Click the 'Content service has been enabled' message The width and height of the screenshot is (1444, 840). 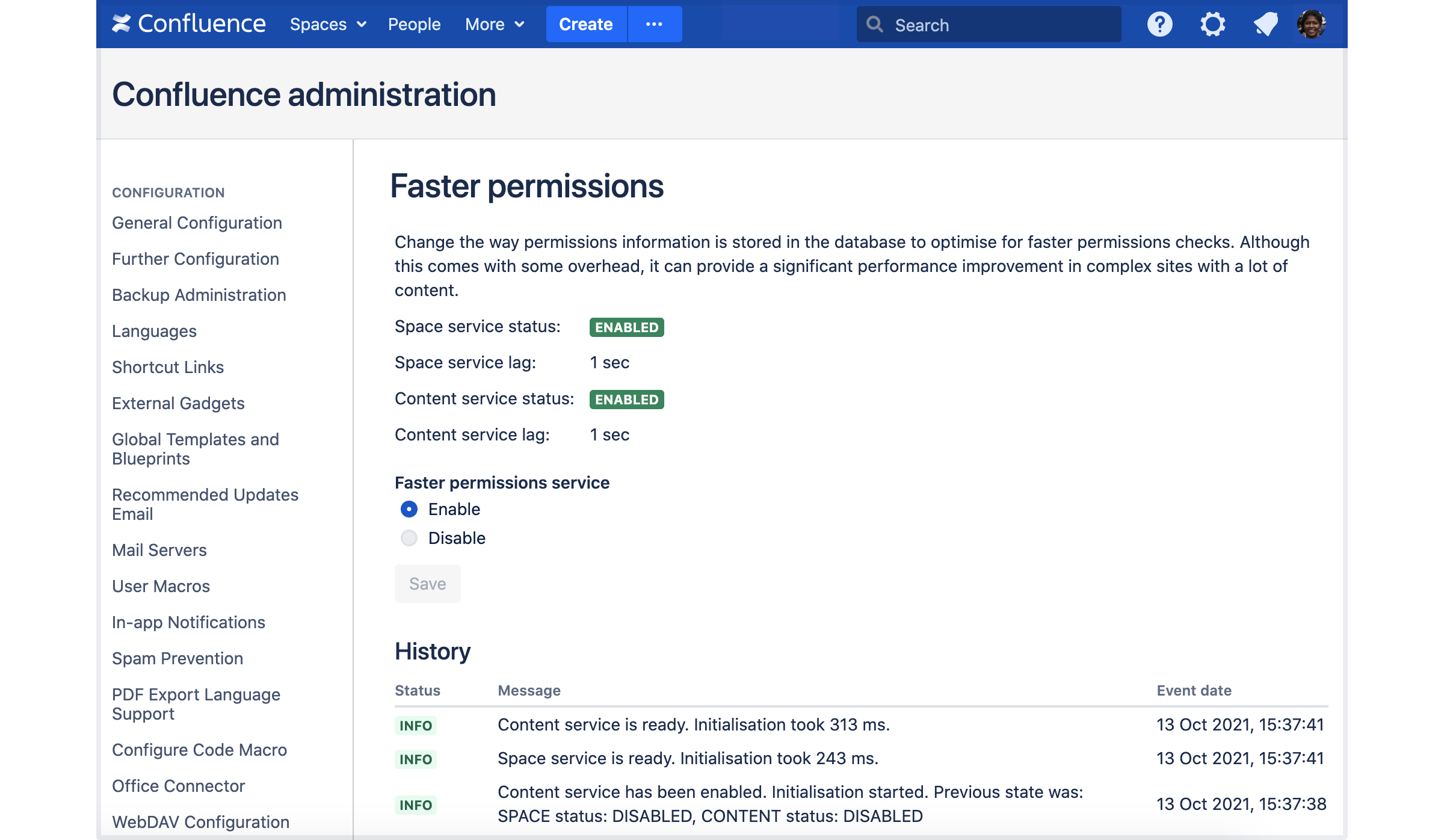(790, 804)
